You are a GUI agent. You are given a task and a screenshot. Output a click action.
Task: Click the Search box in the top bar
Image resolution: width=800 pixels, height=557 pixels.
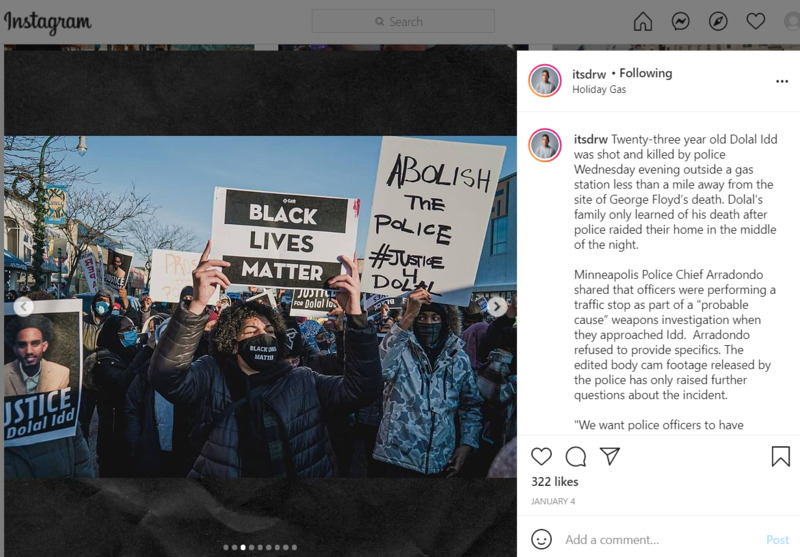click(403, 21)
